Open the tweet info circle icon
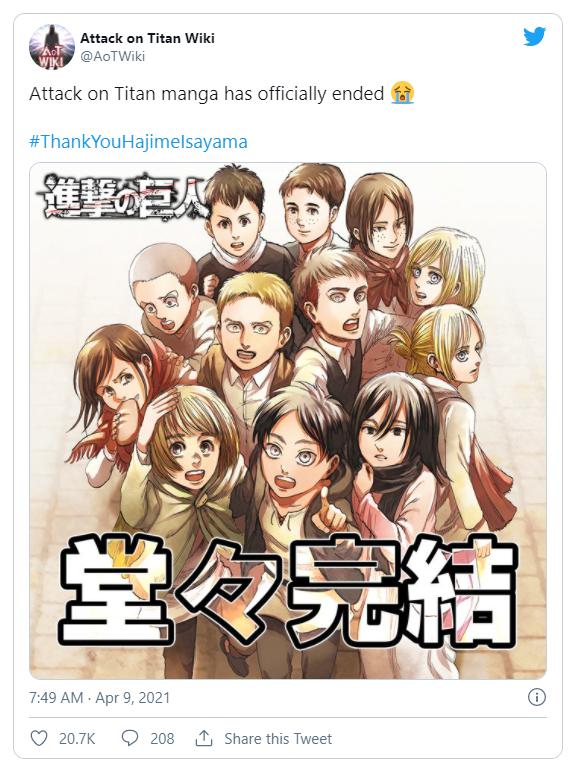 537,697
